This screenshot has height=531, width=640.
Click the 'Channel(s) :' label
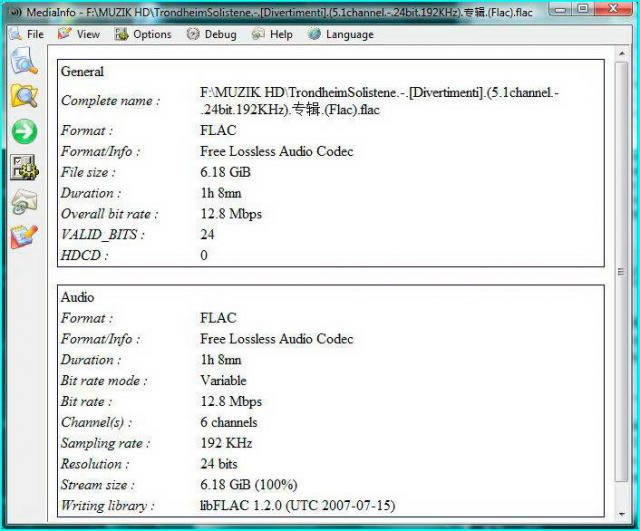point(96,422)
